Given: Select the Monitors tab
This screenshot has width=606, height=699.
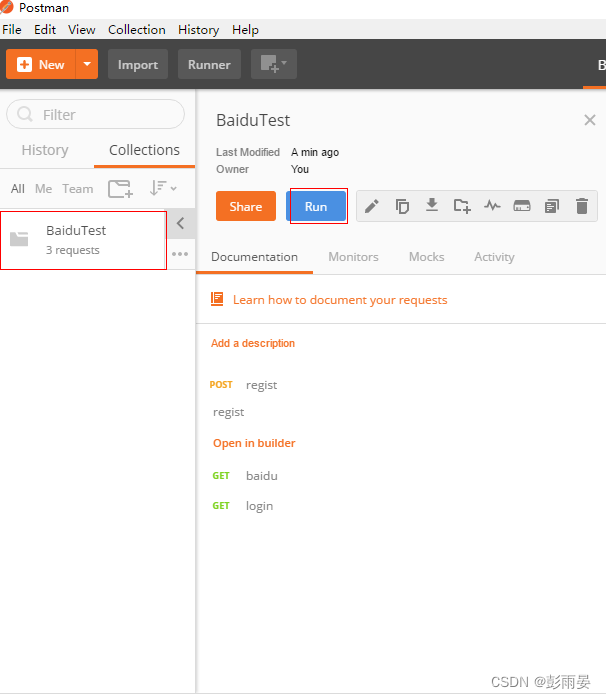Looking at the screenshot, I should [x=354, y=257].
